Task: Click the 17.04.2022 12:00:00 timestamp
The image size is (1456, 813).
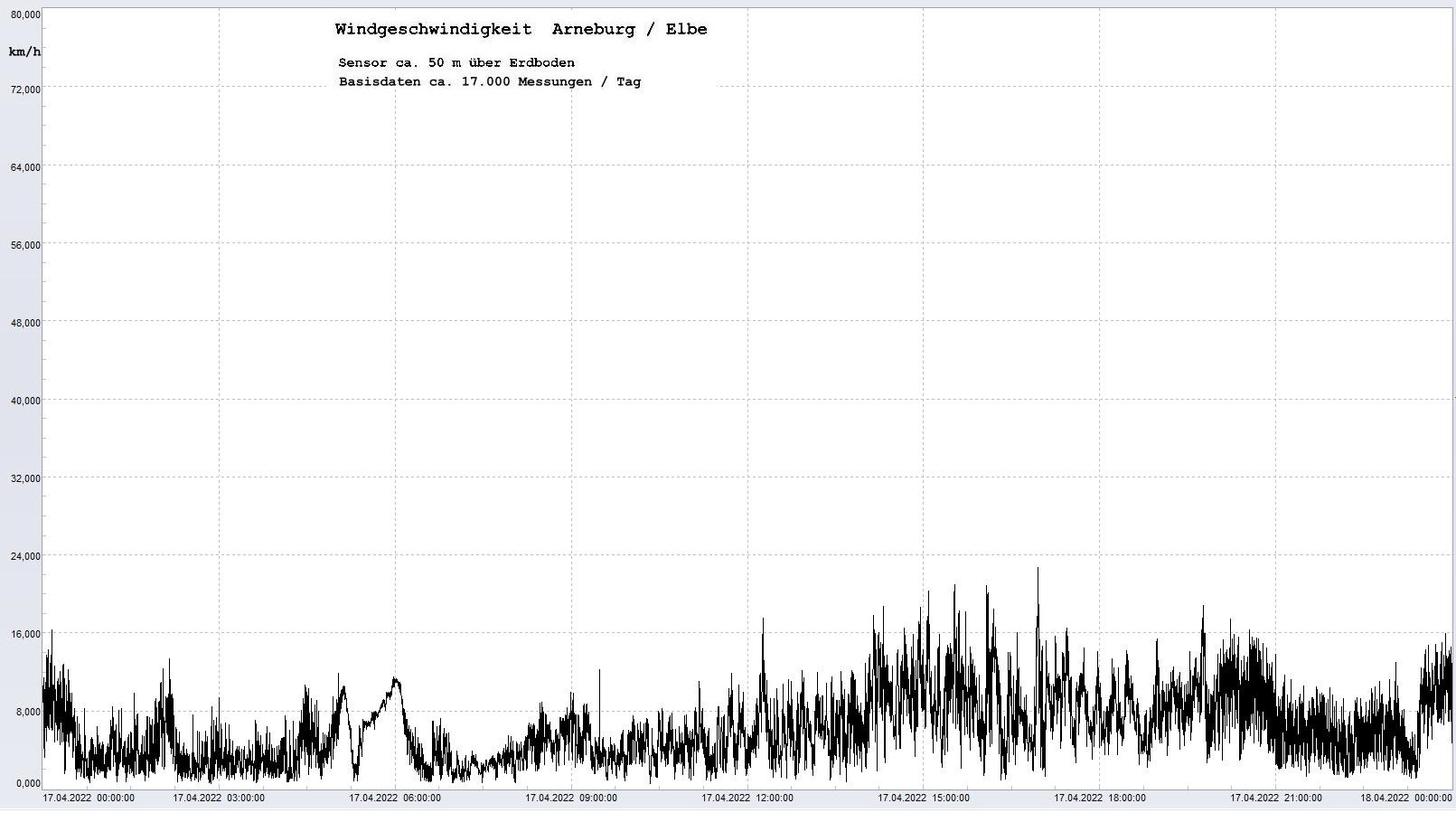Action: [747, 798]
